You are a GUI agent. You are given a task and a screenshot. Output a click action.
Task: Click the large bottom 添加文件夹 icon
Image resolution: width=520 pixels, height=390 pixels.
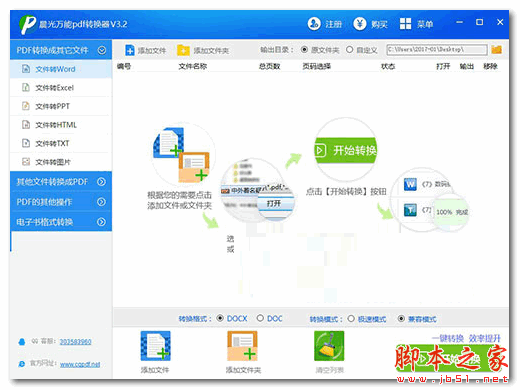coord(242,346)
